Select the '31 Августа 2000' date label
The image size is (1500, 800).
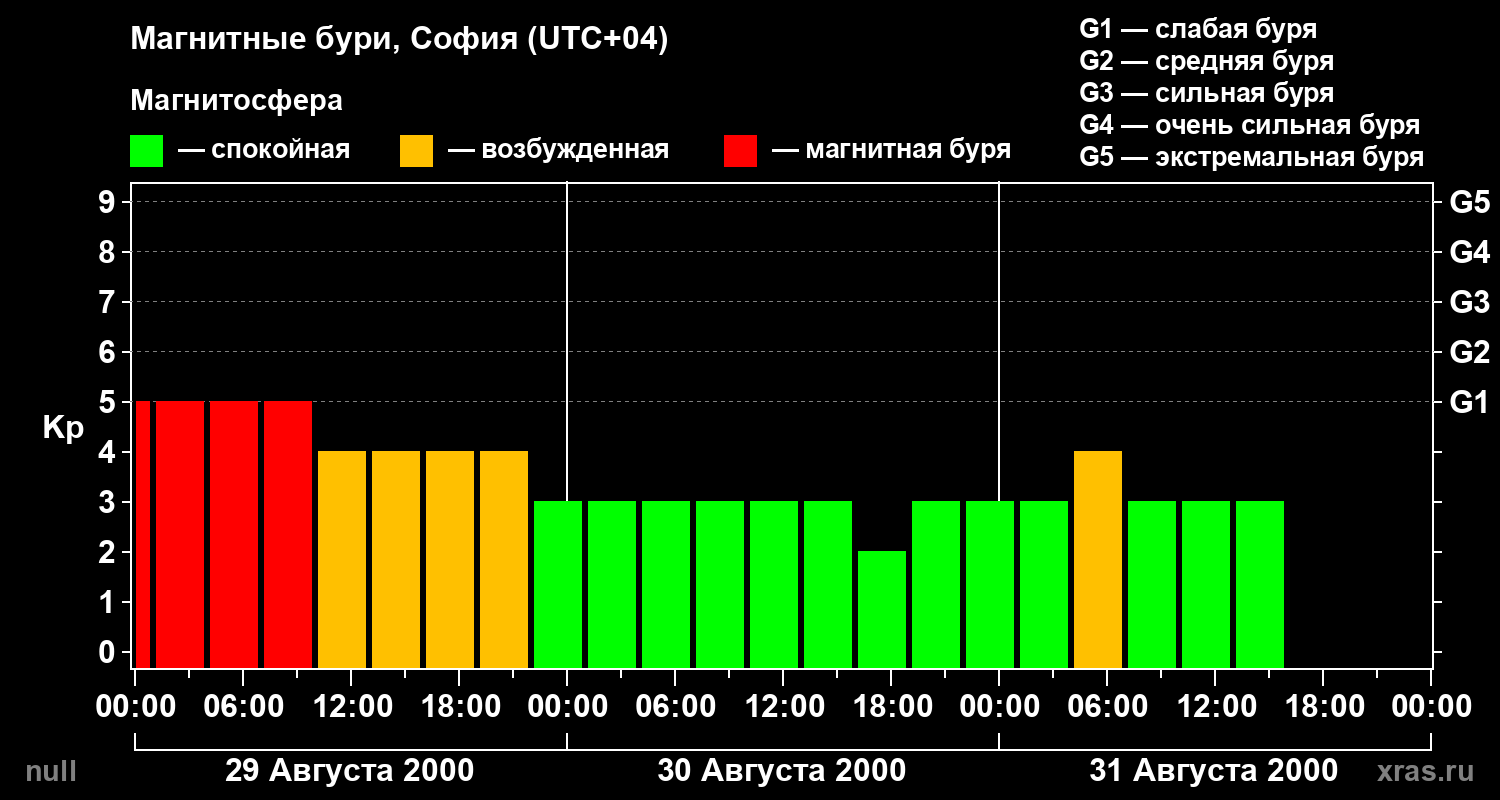[1213, 771]
